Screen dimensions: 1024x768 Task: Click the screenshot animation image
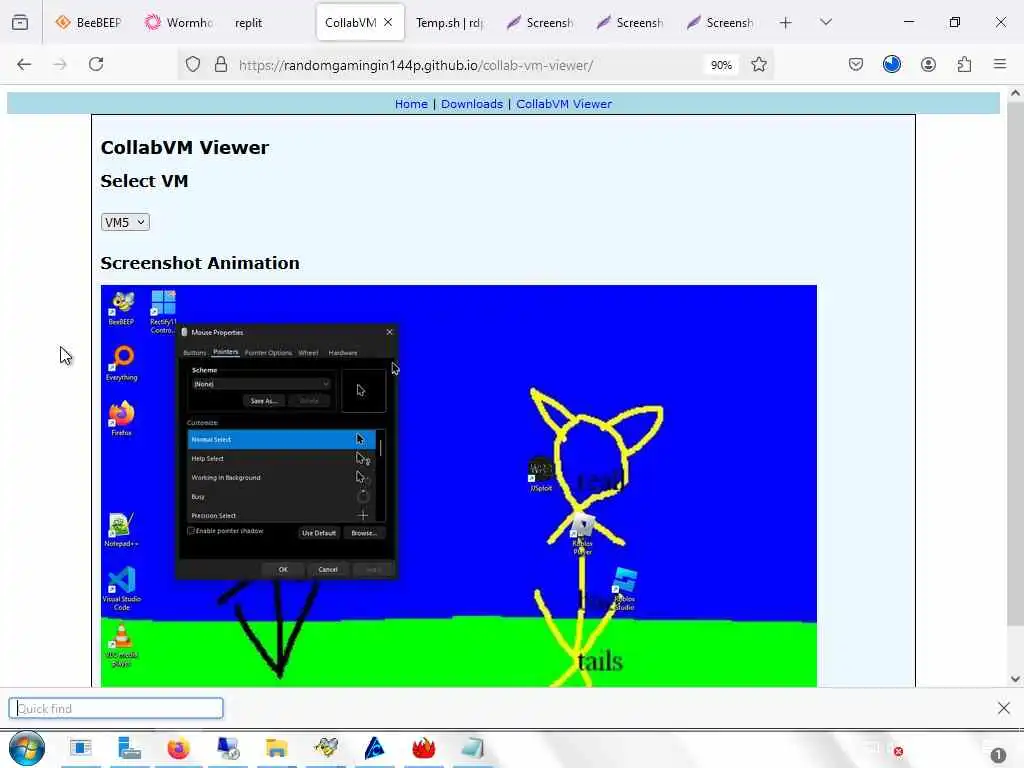458,486
